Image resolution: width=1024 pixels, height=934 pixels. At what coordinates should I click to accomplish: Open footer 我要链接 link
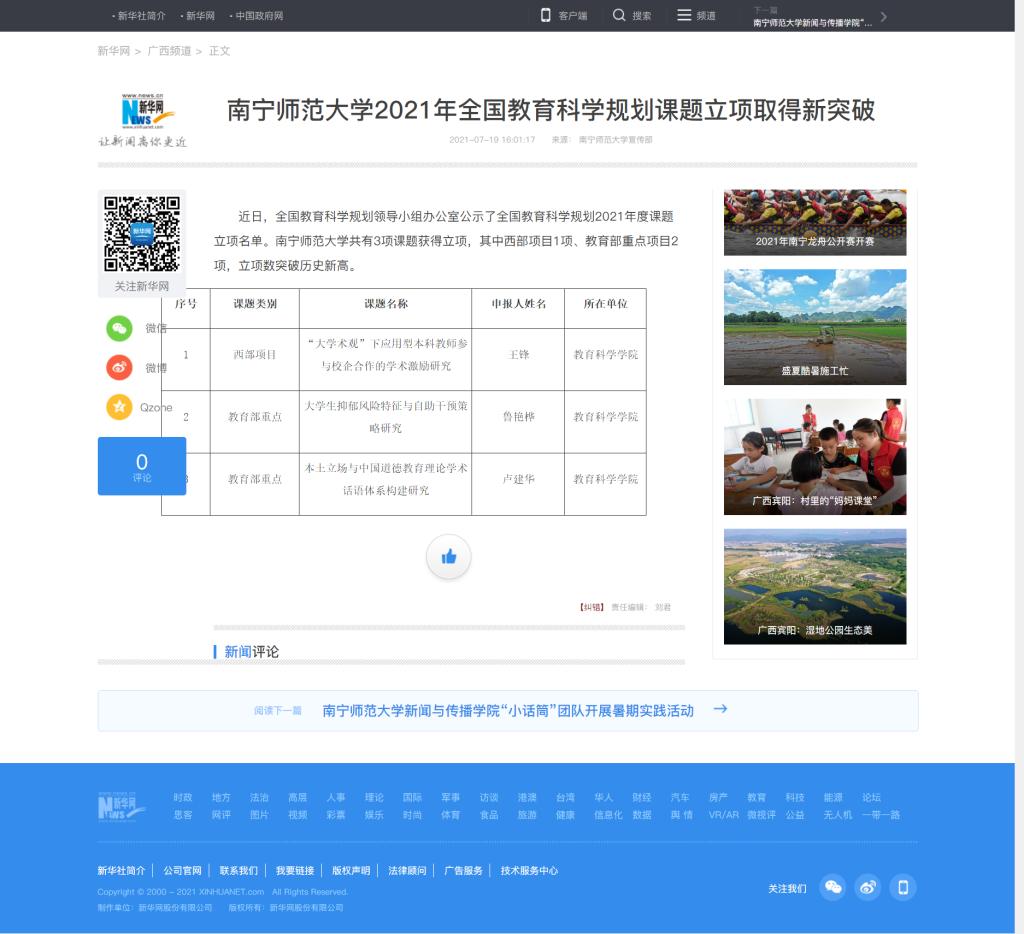coord(295,871)
